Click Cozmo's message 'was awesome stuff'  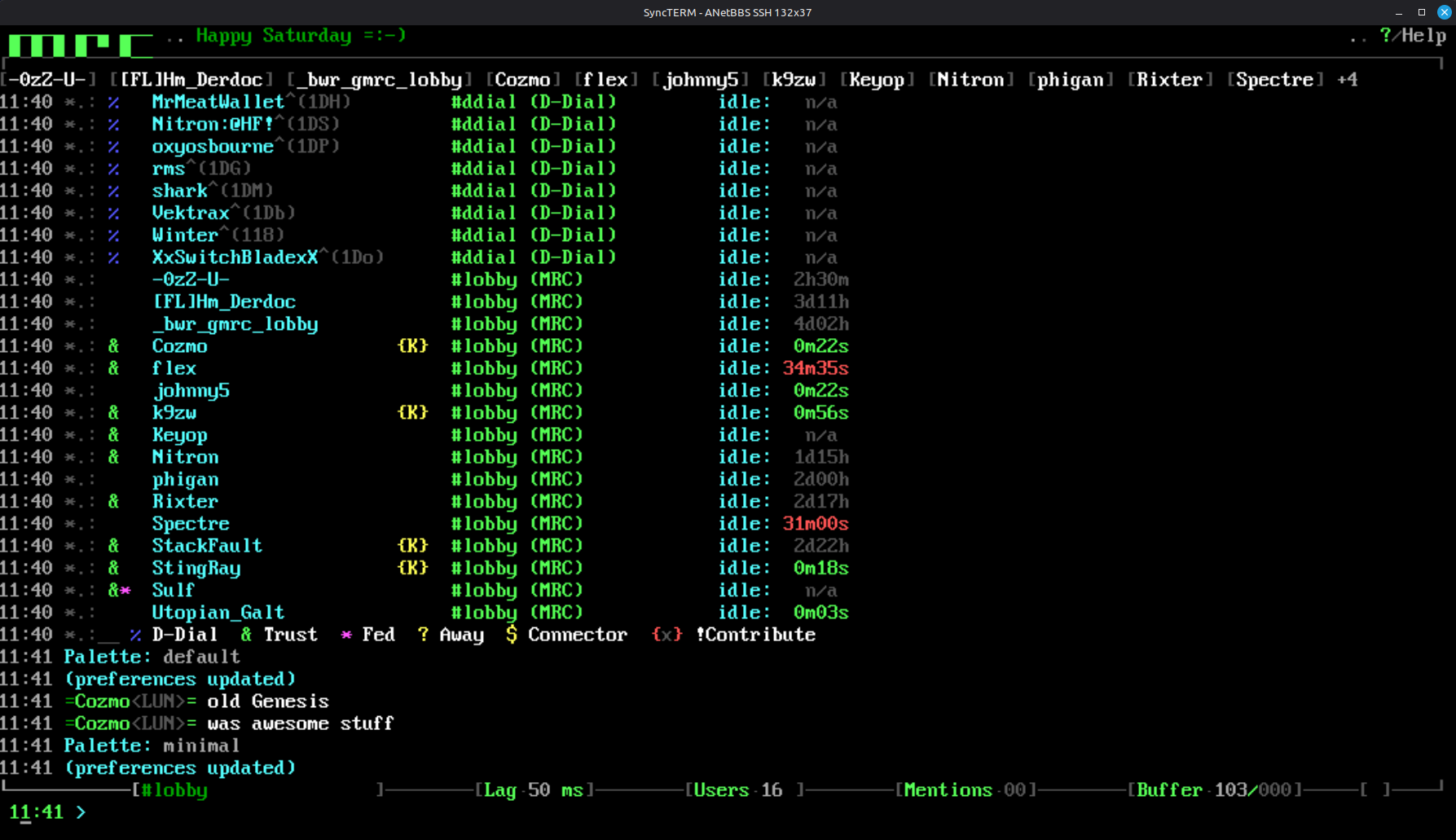tap(301, 723)
